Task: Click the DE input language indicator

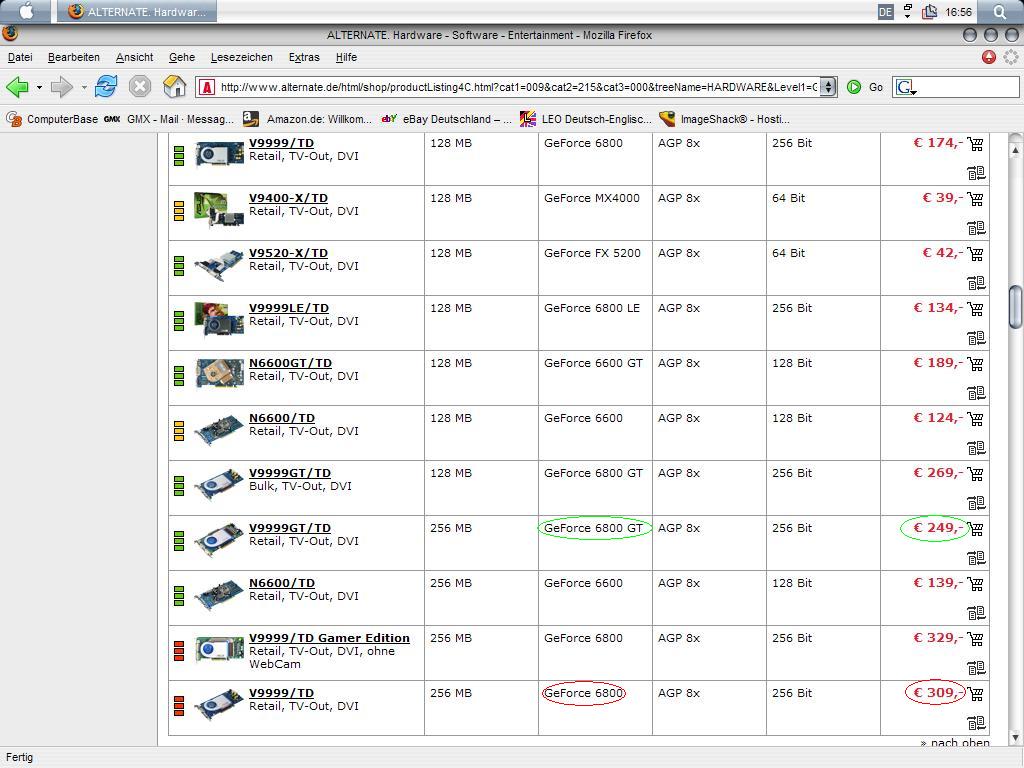Action: 886,12
